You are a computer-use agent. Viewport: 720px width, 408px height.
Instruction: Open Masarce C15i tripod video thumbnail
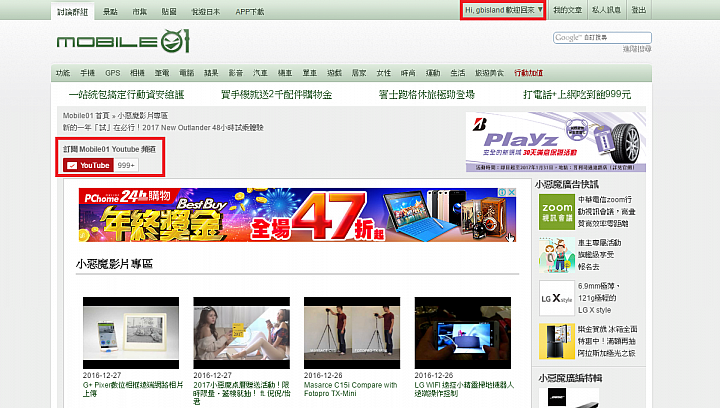pyautogui.click(x=352, y=333)
